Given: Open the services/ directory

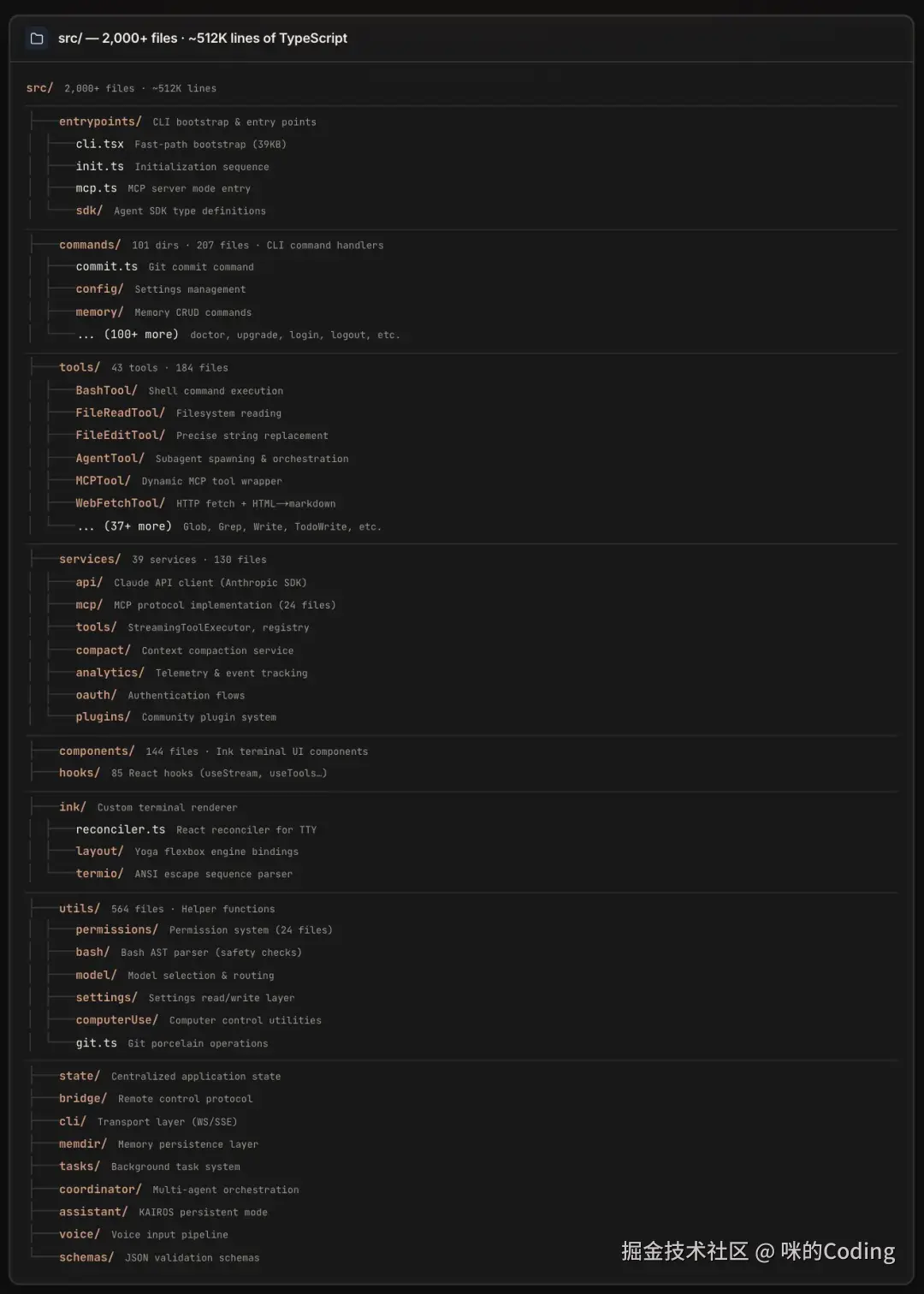Looking at the screenshot, I should coord(90,559).
